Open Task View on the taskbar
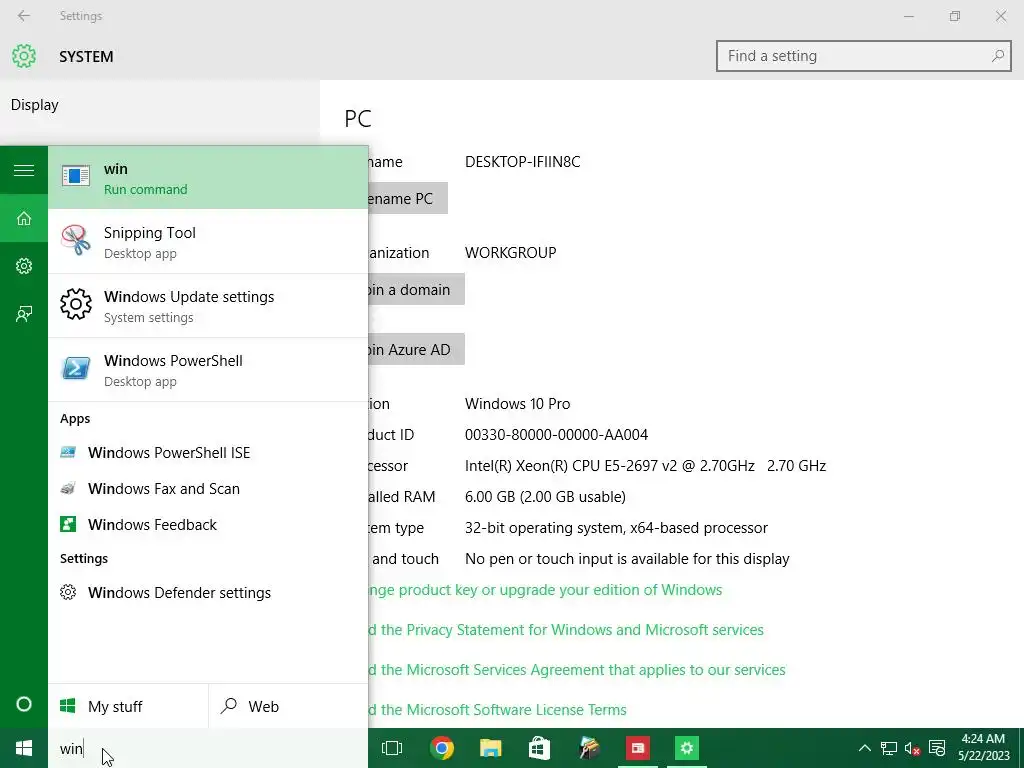This screenshot has height=768, width=1024. [392, 748]
